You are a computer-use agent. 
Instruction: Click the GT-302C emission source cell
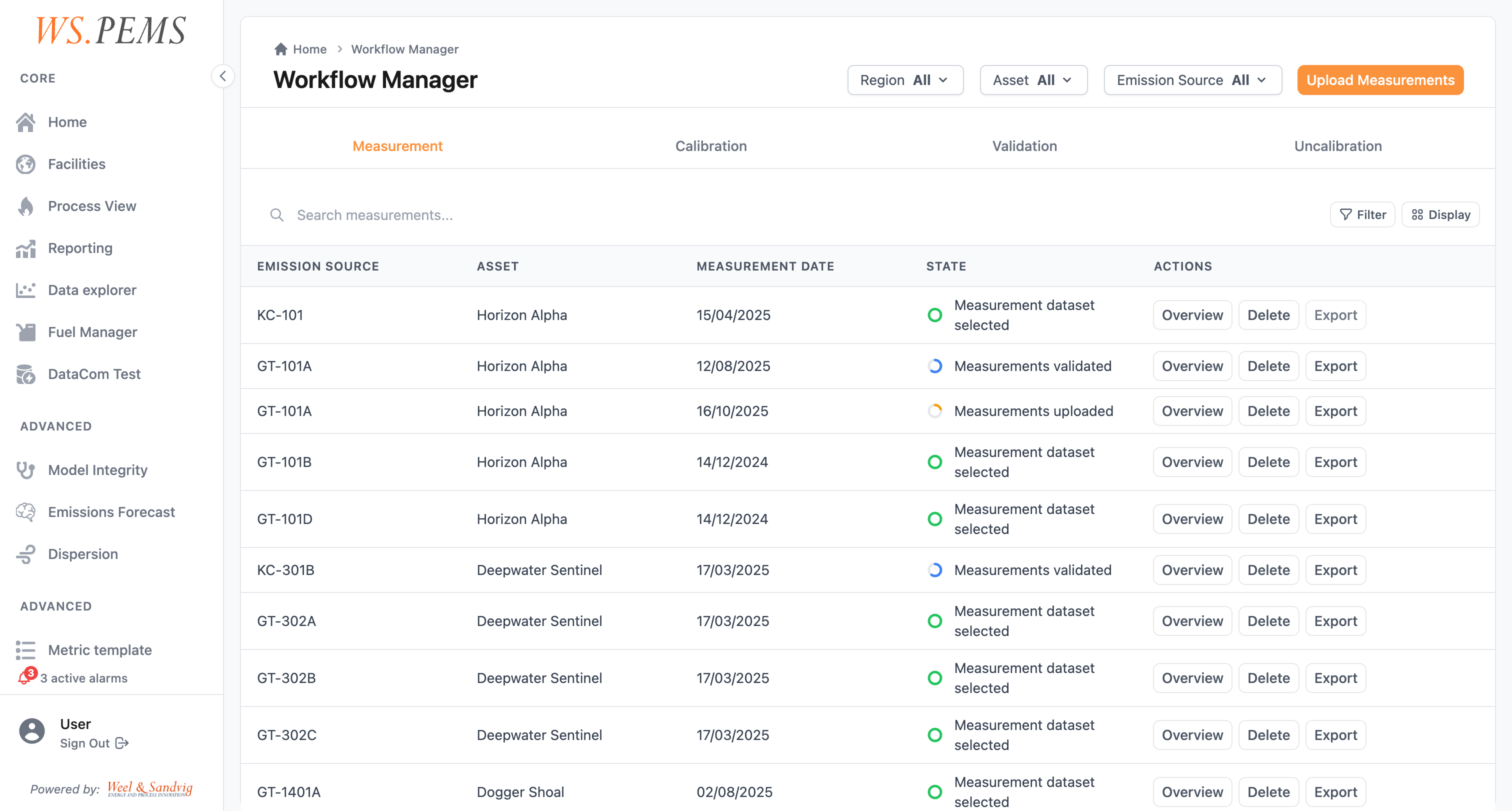286,735
